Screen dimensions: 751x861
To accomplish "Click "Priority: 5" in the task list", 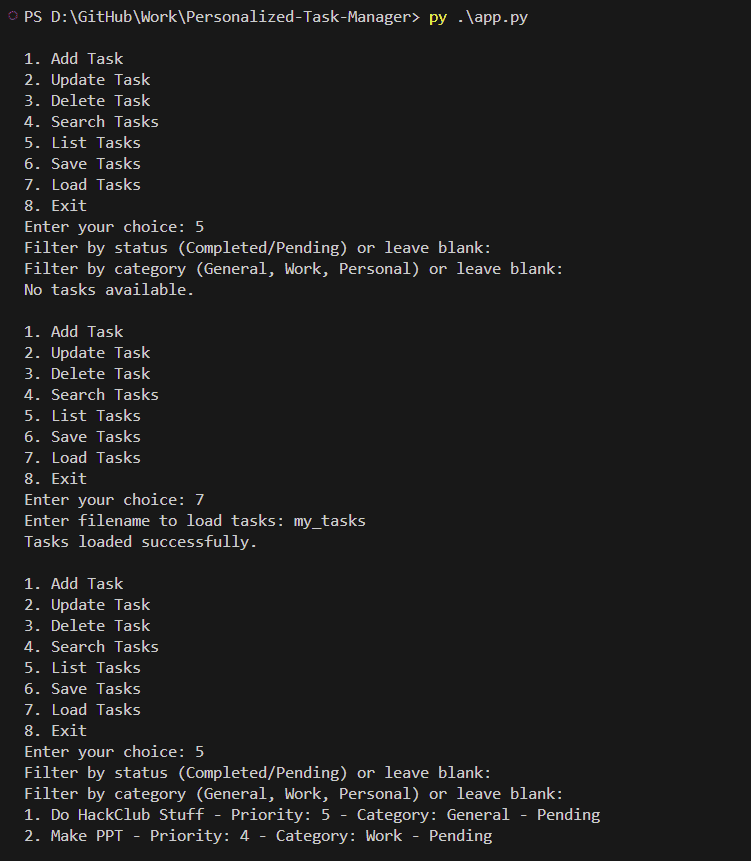I will pyautogui.click(x=275, y=814).
